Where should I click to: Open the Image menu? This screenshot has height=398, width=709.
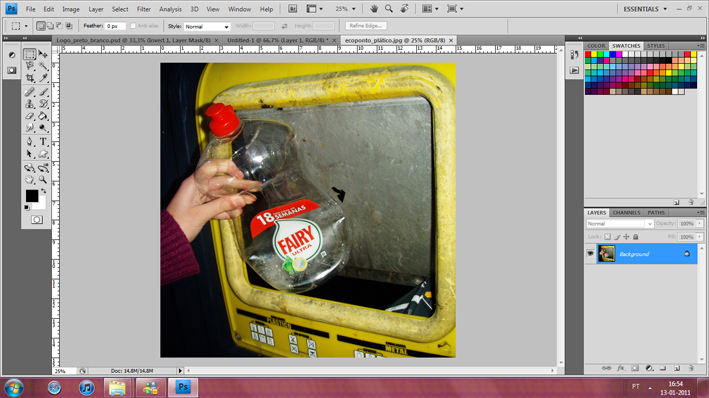71,9
